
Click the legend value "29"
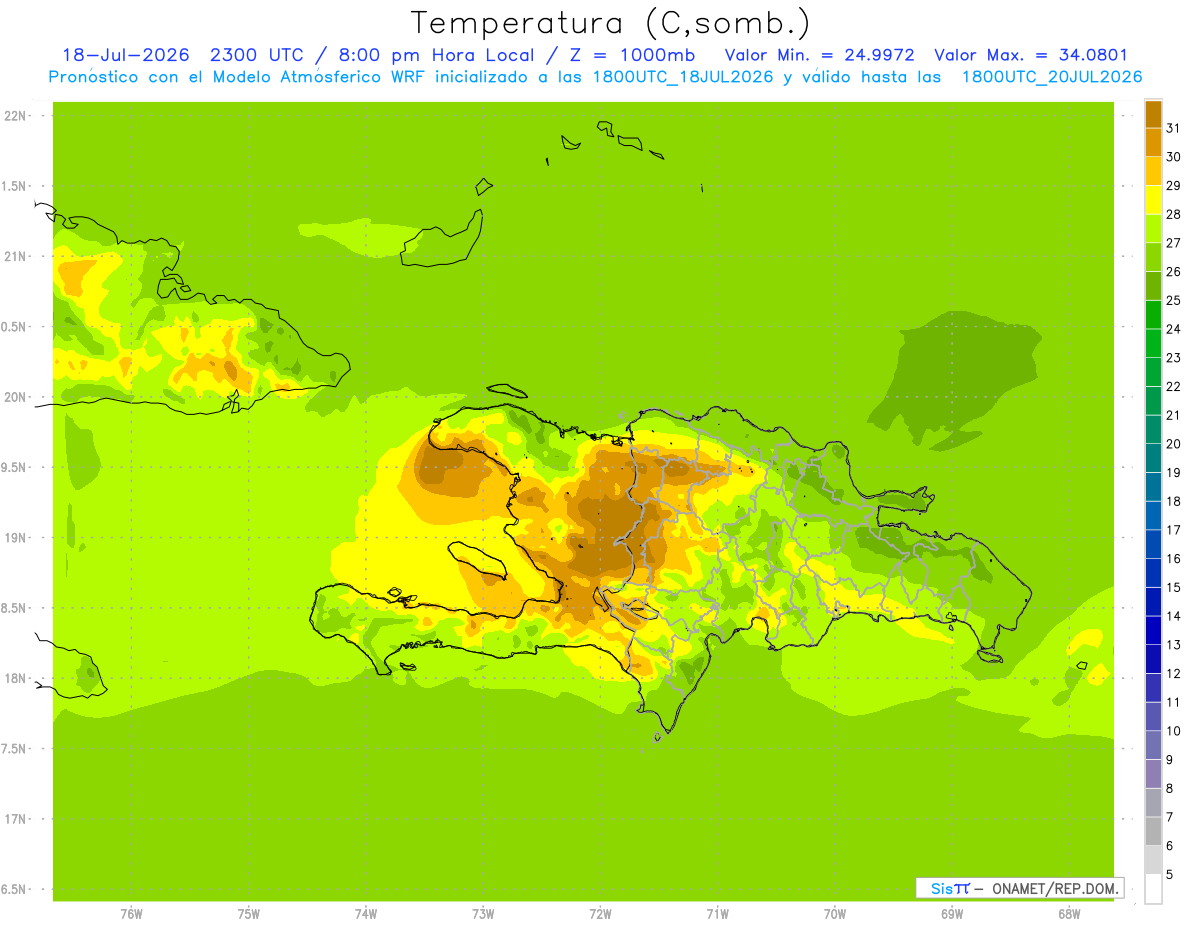click(x=1173, y=186)
